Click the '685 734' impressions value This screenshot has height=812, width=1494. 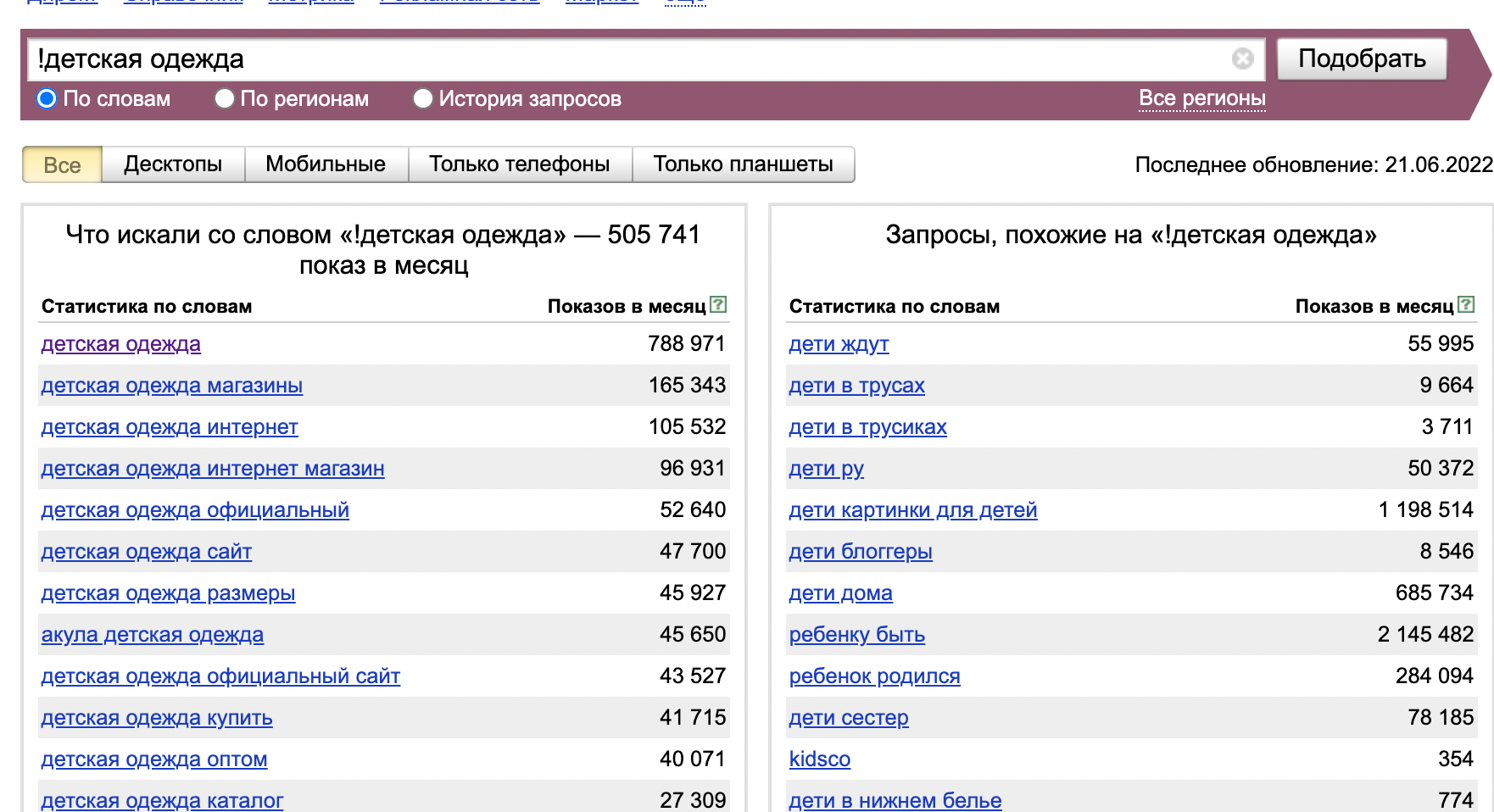(x=1435, y=592)
